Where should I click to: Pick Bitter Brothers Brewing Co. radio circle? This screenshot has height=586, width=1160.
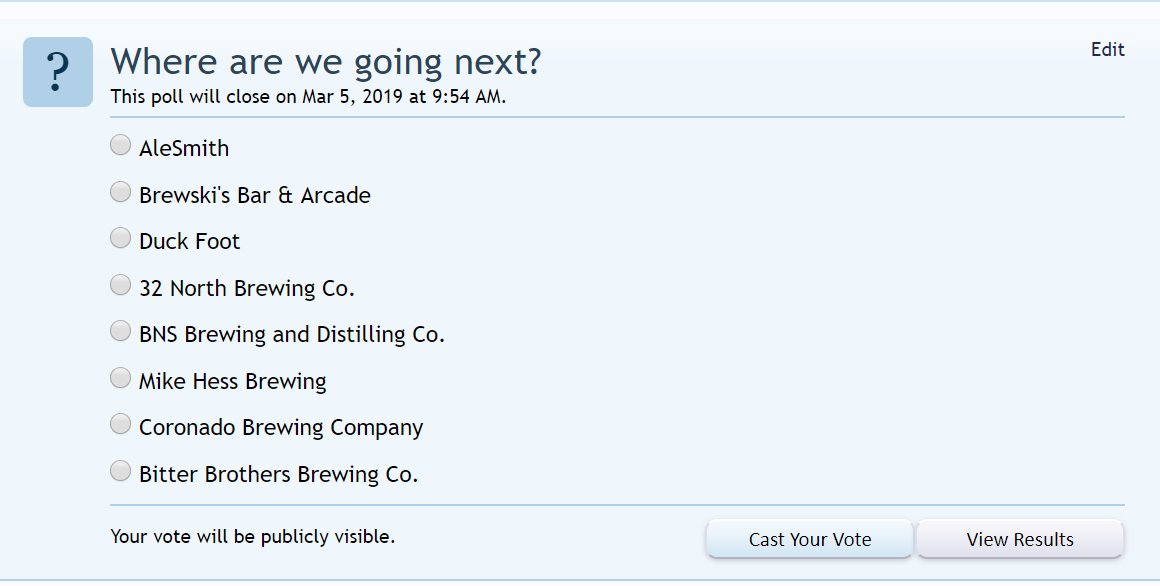pos(121,471)
